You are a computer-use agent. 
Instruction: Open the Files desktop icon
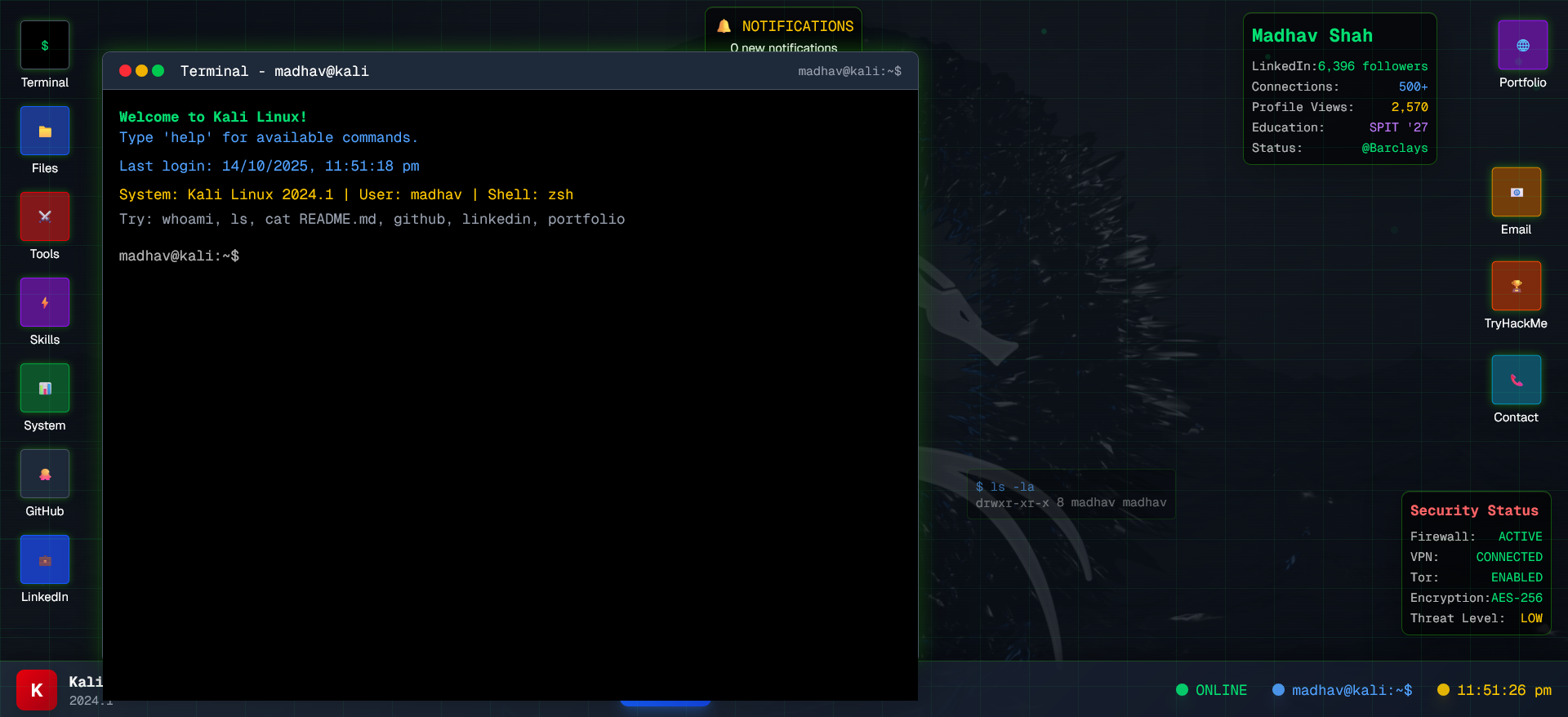pyautogui.click(x=45, y=140)
